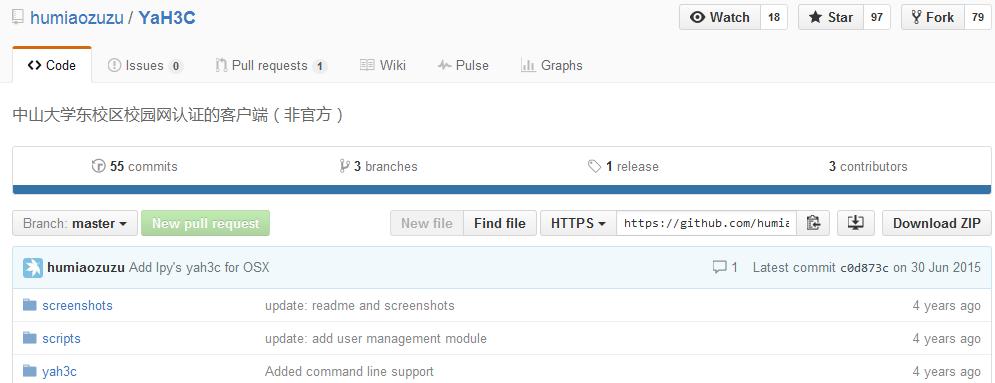Open commit 'update: add user management module'
This screenshot has width=995, height=383.
click(x=376, y=339)
